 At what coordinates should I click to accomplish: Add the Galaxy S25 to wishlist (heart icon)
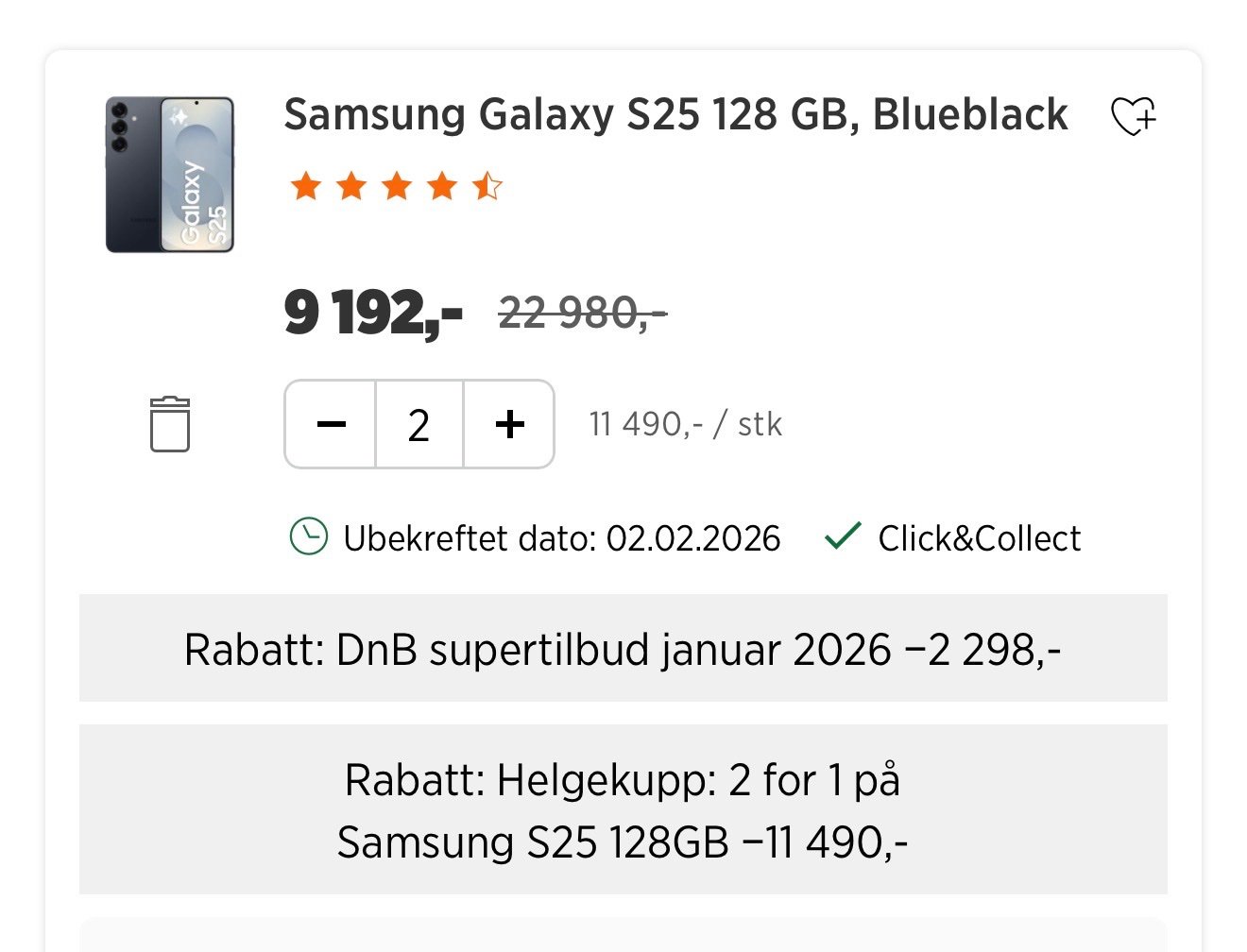tap(1133, 117)
